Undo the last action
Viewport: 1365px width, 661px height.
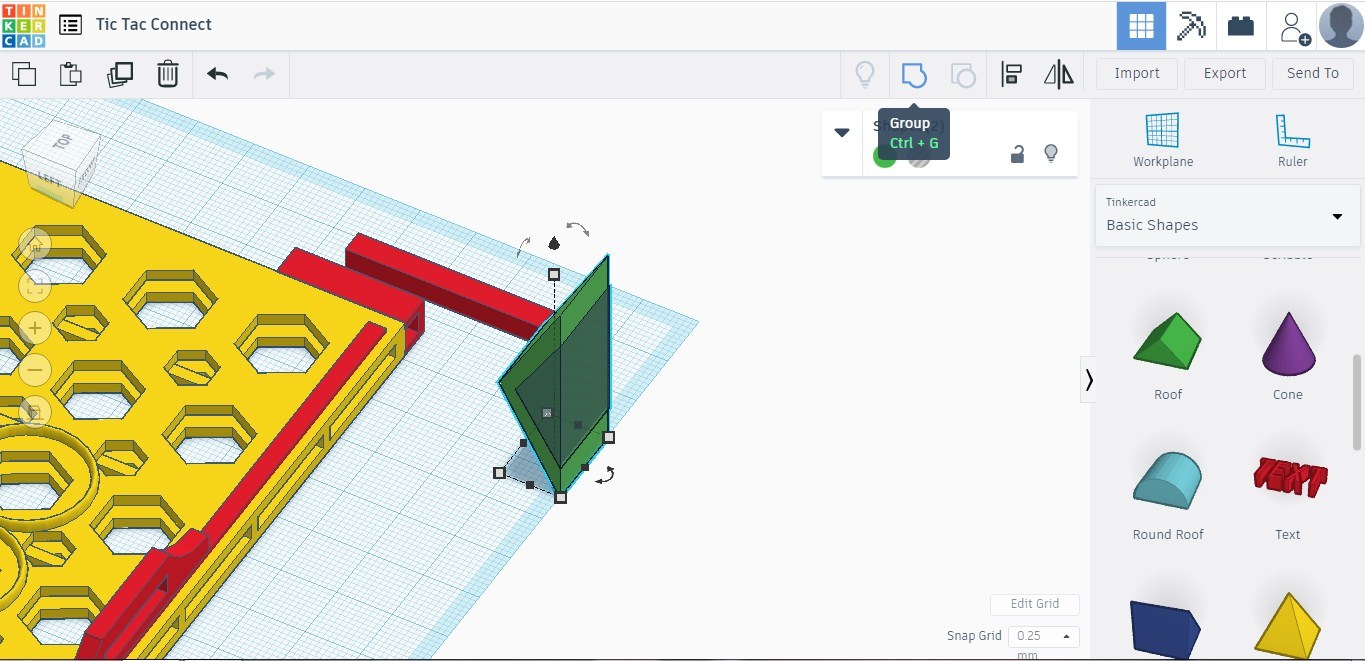click(x=218, y=74)
